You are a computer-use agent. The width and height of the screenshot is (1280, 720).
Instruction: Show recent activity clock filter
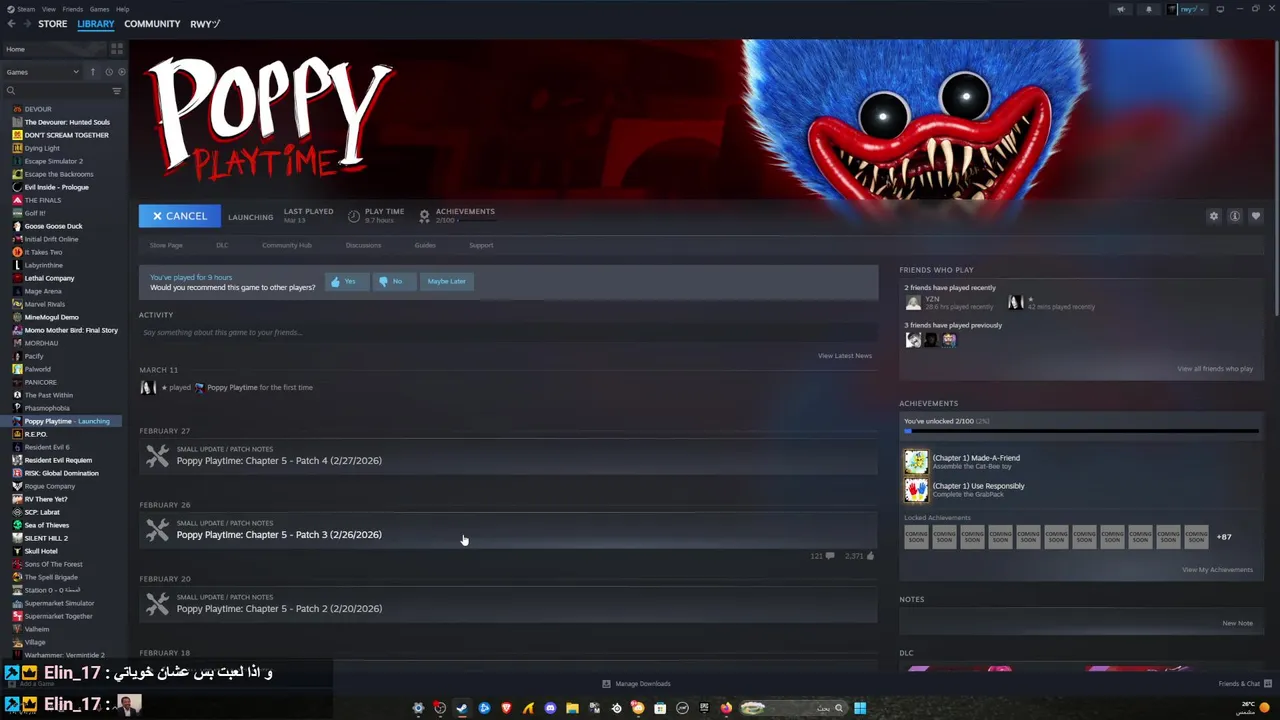pyautogui.click(x=109, y=72)
